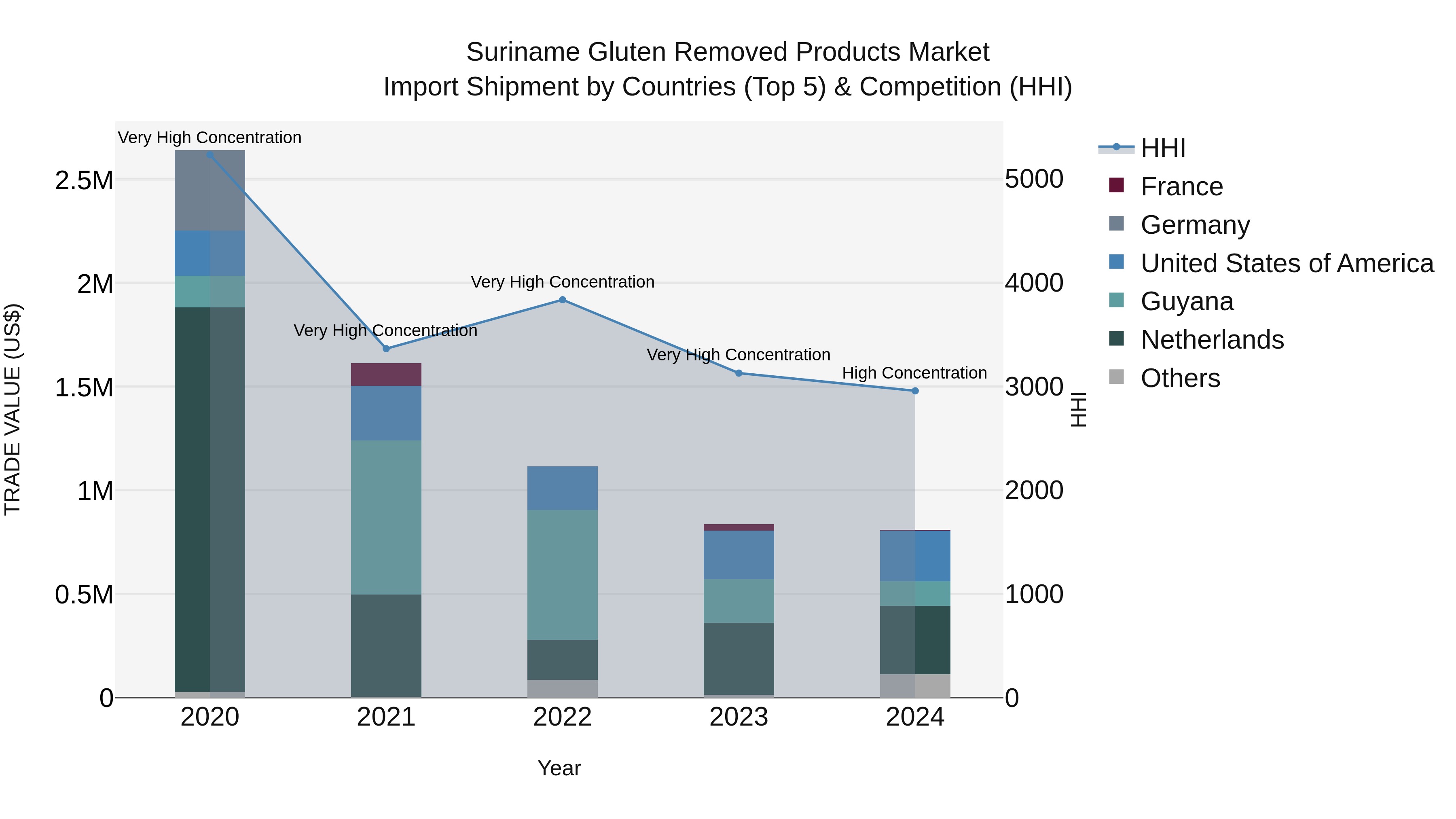Screen dimensions: 1456x819
Task: Click the HHI data point for 2020
Action: (210, 155)
